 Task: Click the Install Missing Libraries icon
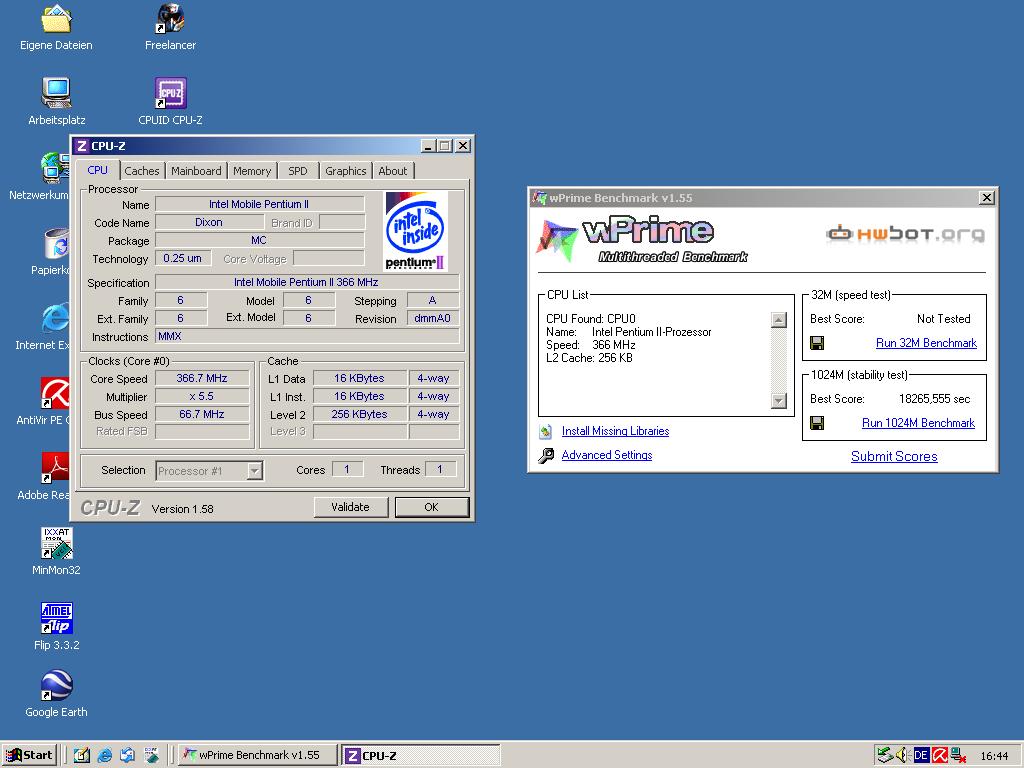pyautogui.click(x=545, y=431)
